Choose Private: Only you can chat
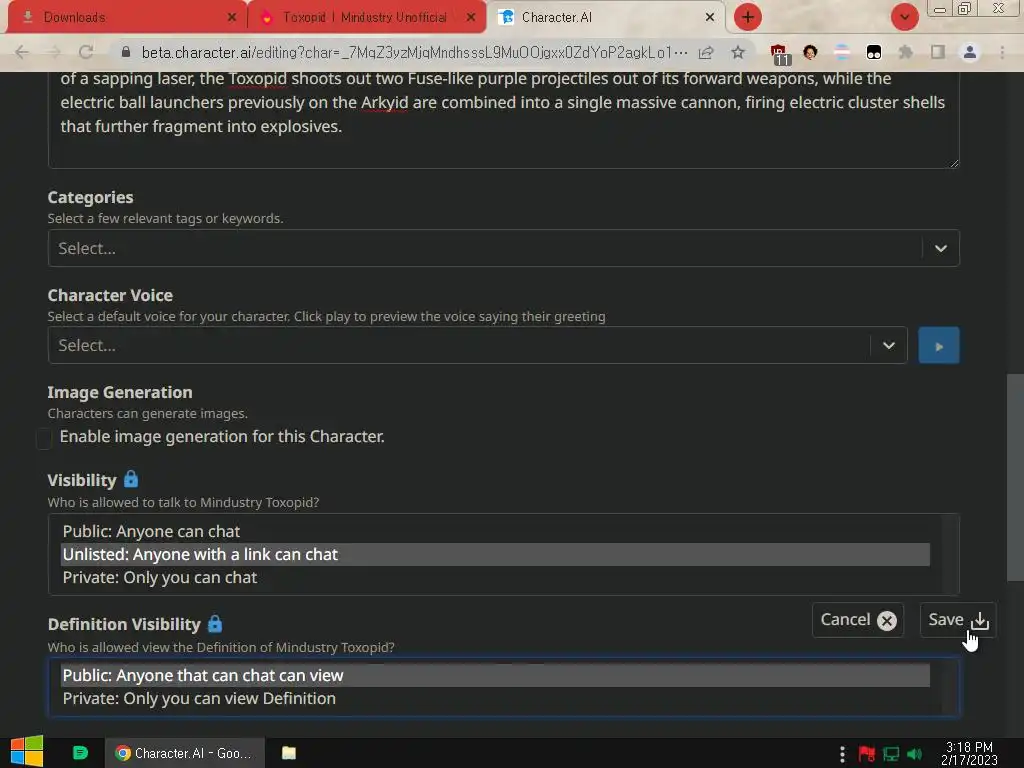The image size is (1024, 768). pyautogui.click(x=496, y=578)
